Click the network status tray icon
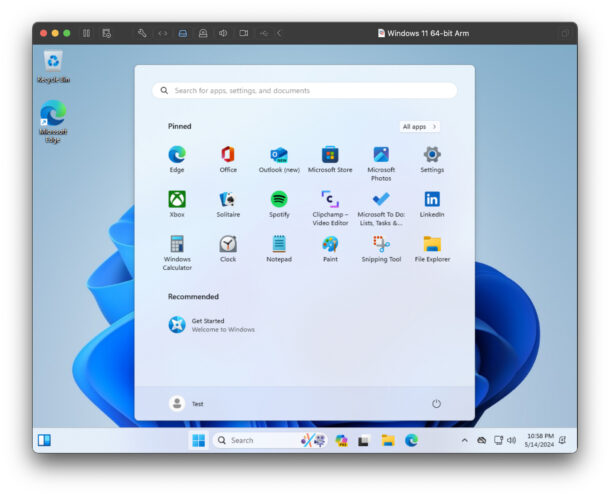 coord(498,440)
